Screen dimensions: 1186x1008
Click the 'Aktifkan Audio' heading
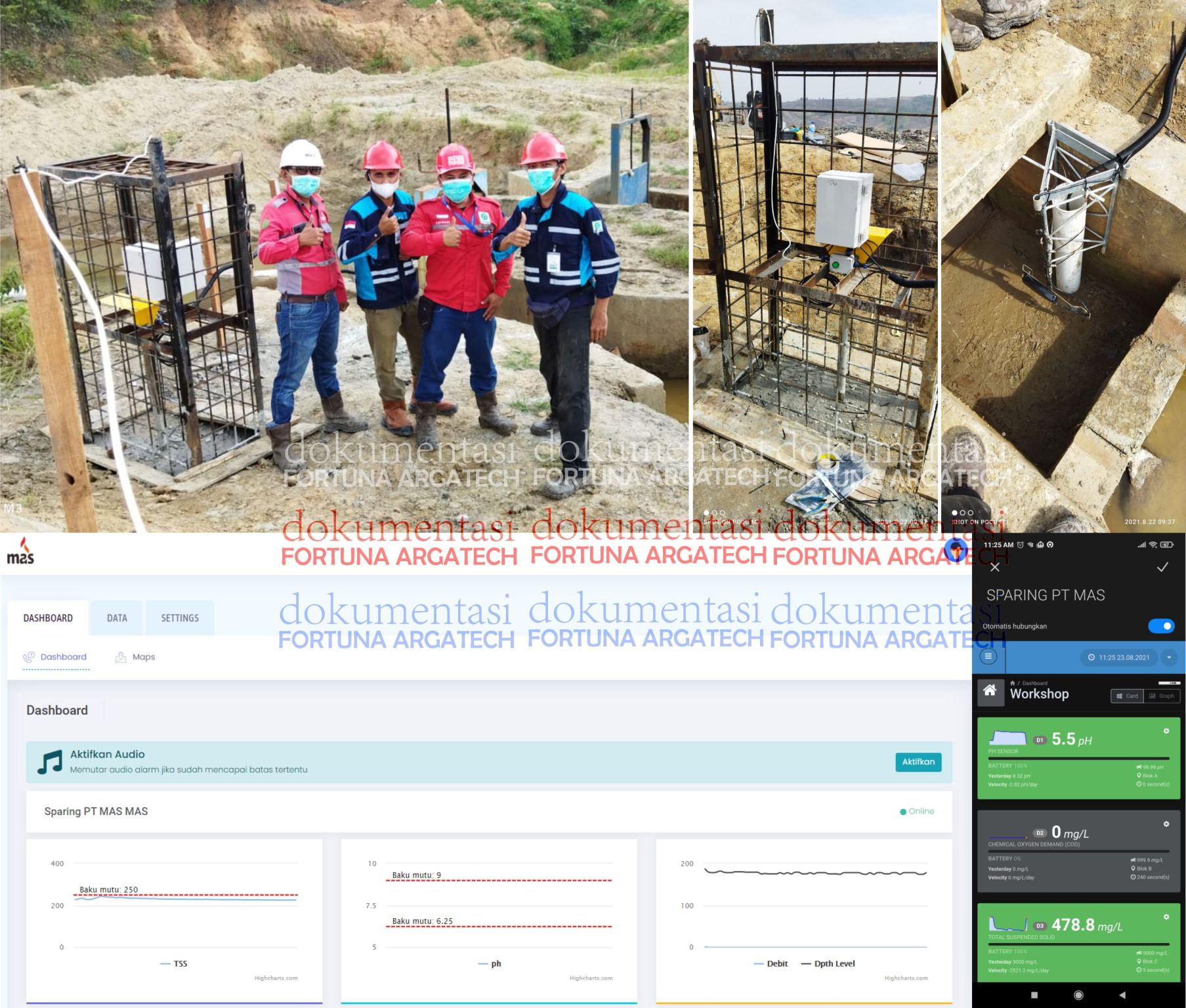108,754
